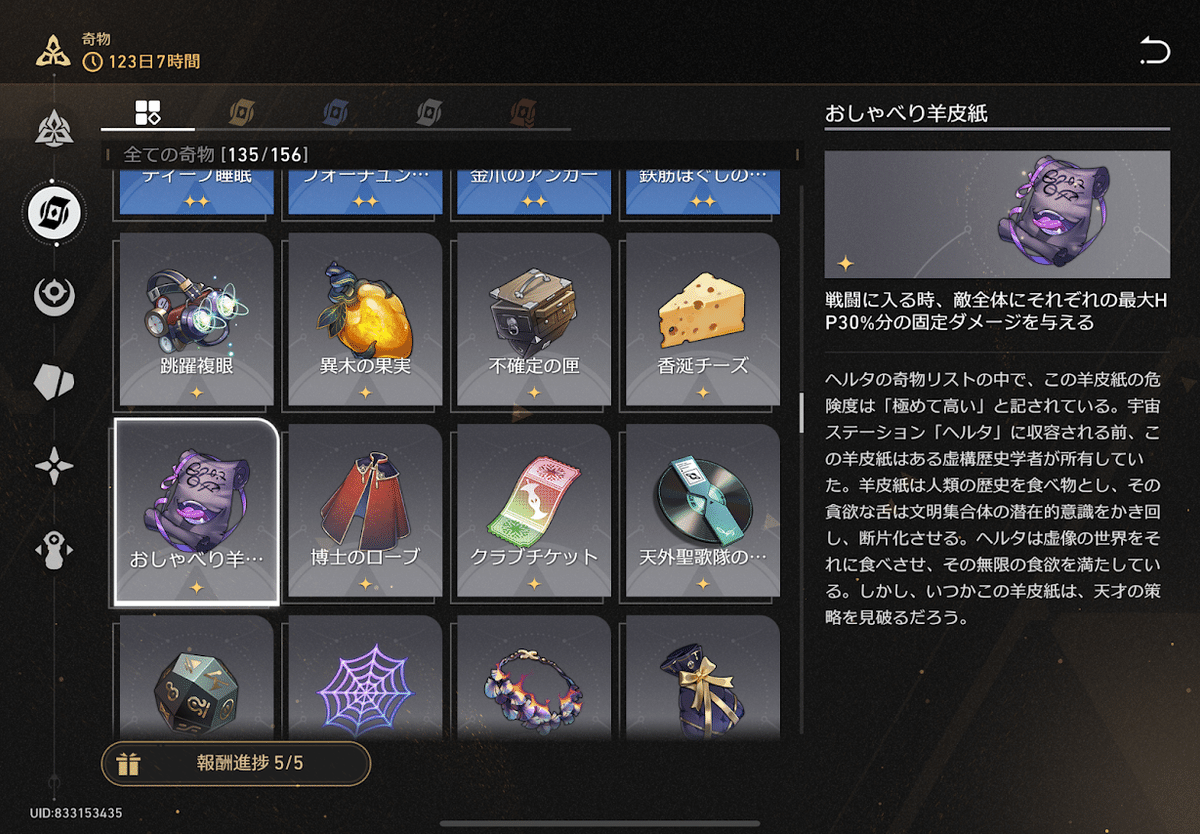
Task: Click the gift box reward icon
Action: (128, 764)
